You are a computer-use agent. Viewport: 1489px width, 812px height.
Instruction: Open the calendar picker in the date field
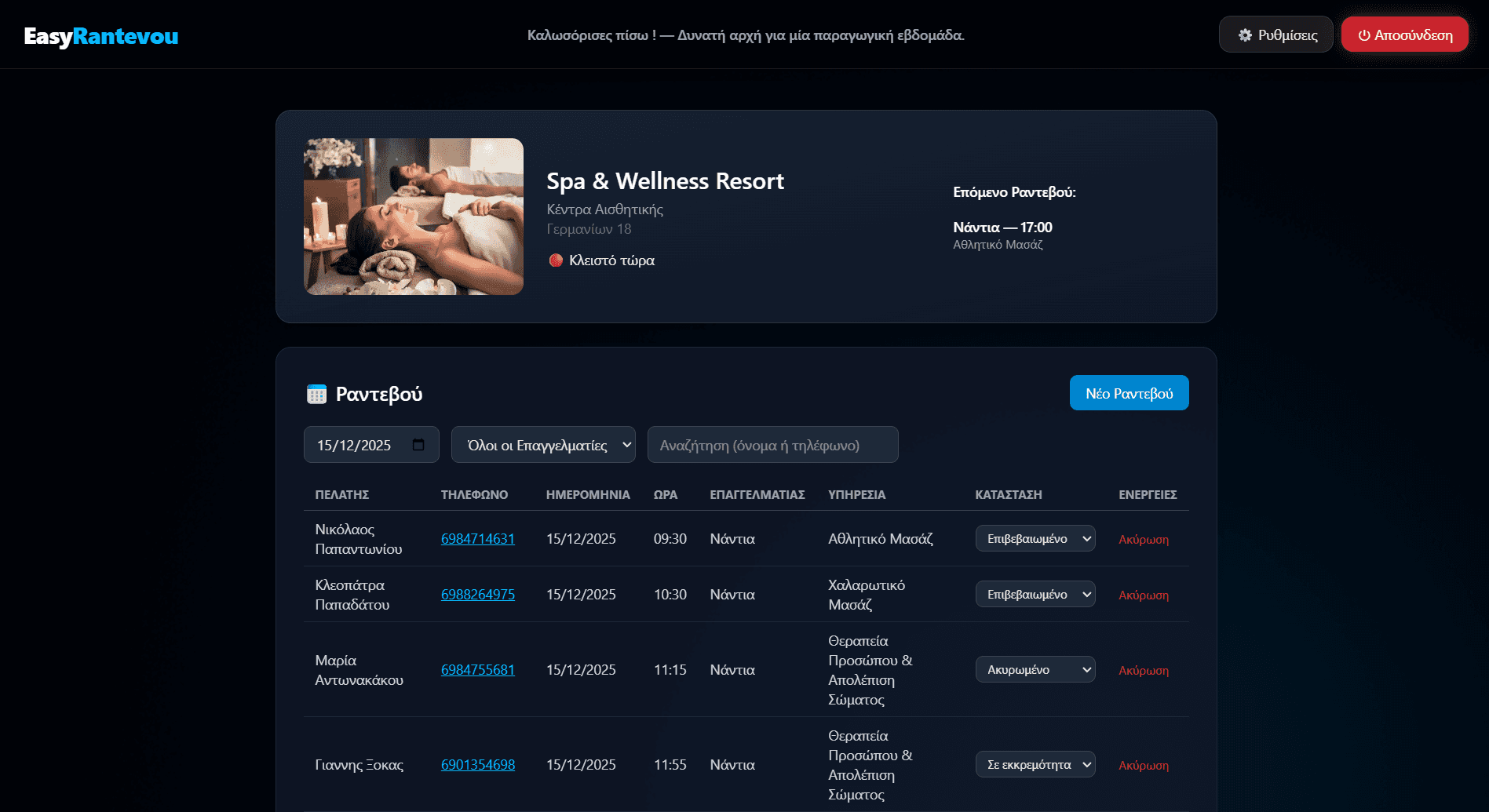click(418, 444)
